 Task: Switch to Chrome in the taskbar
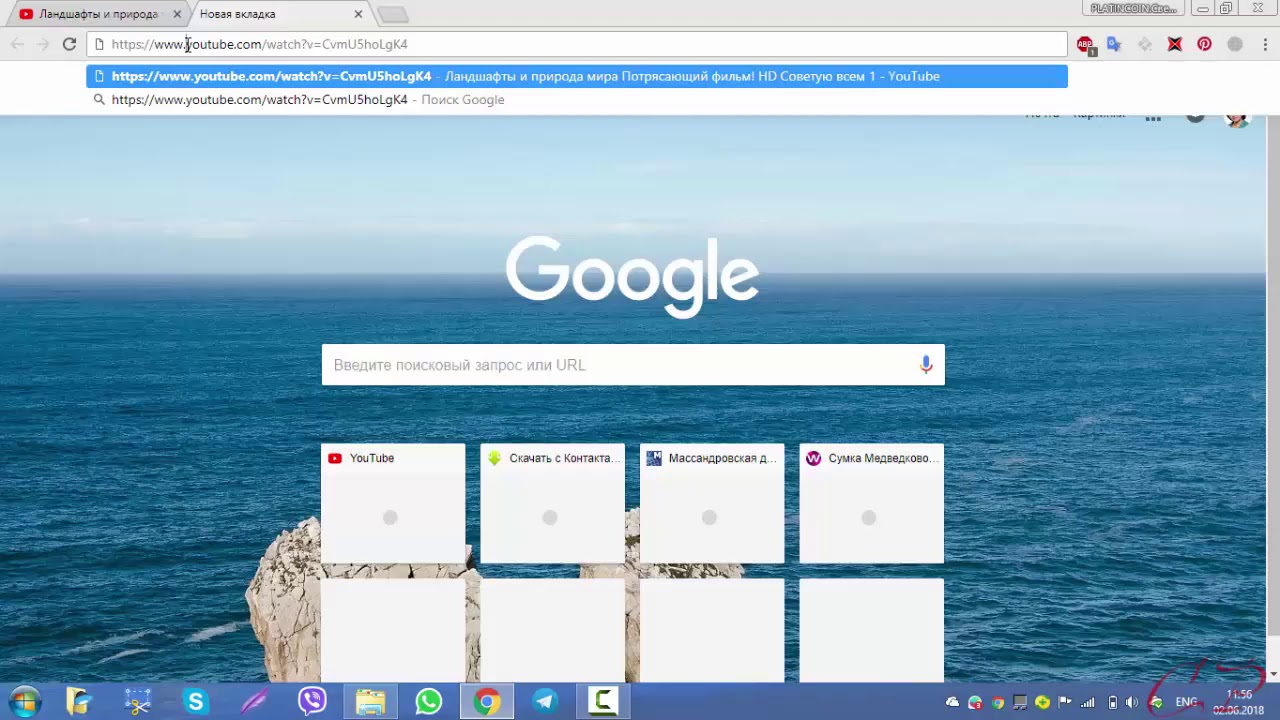click(x=487, y=702)
